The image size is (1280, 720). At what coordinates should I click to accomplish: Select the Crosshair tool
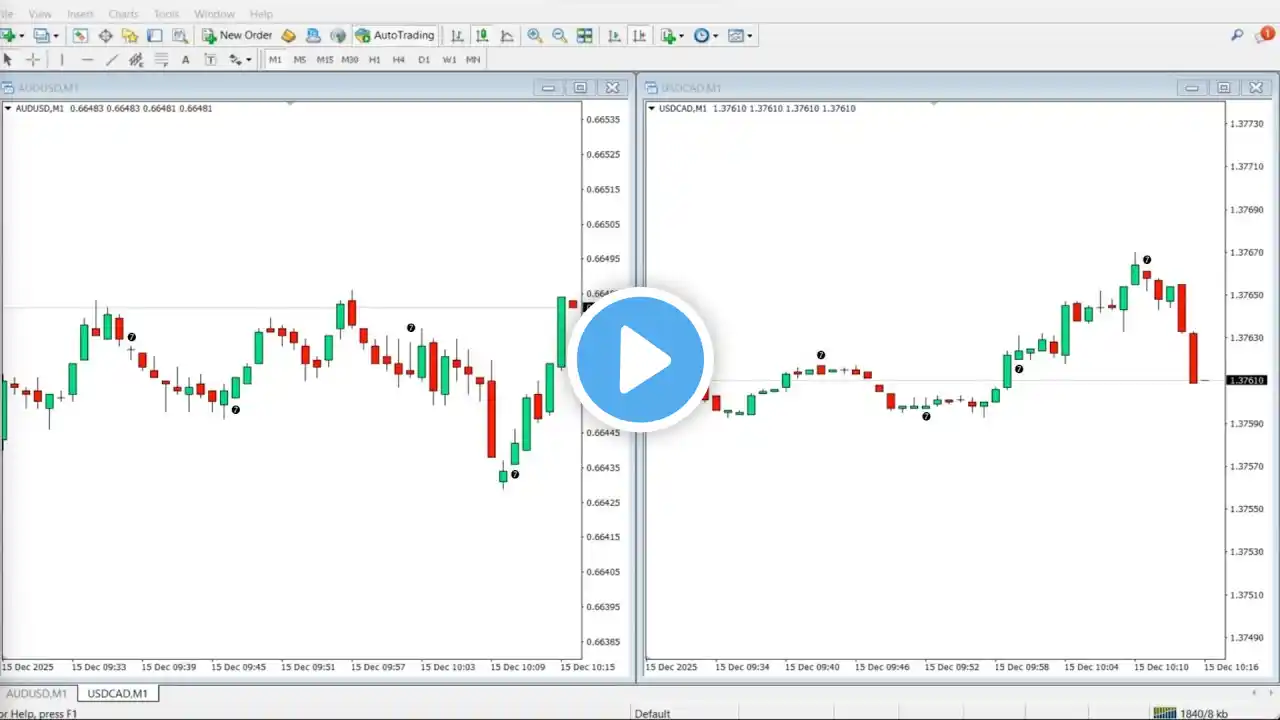point(33,60)
